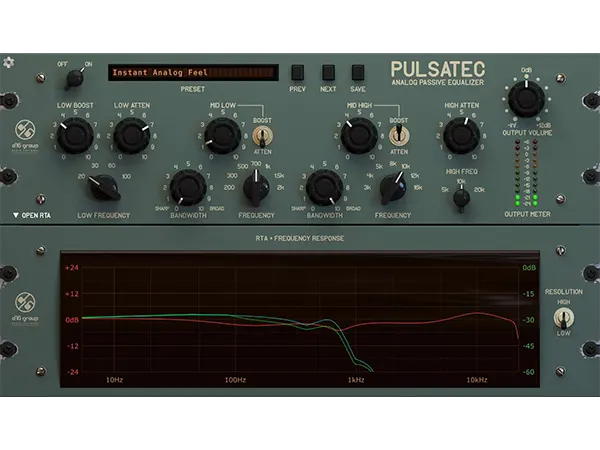Click the 'OUTPUT METER' label
Image resolution: width=600 pixels, height=450 pixels.
(527, 214)
